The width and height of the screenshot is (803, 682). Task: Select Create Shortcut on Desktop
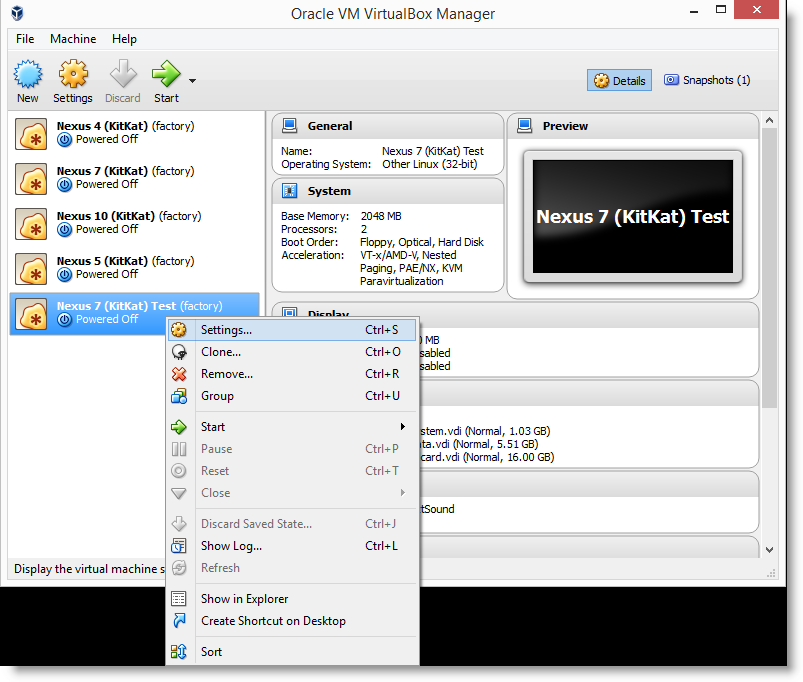point(273,621)
